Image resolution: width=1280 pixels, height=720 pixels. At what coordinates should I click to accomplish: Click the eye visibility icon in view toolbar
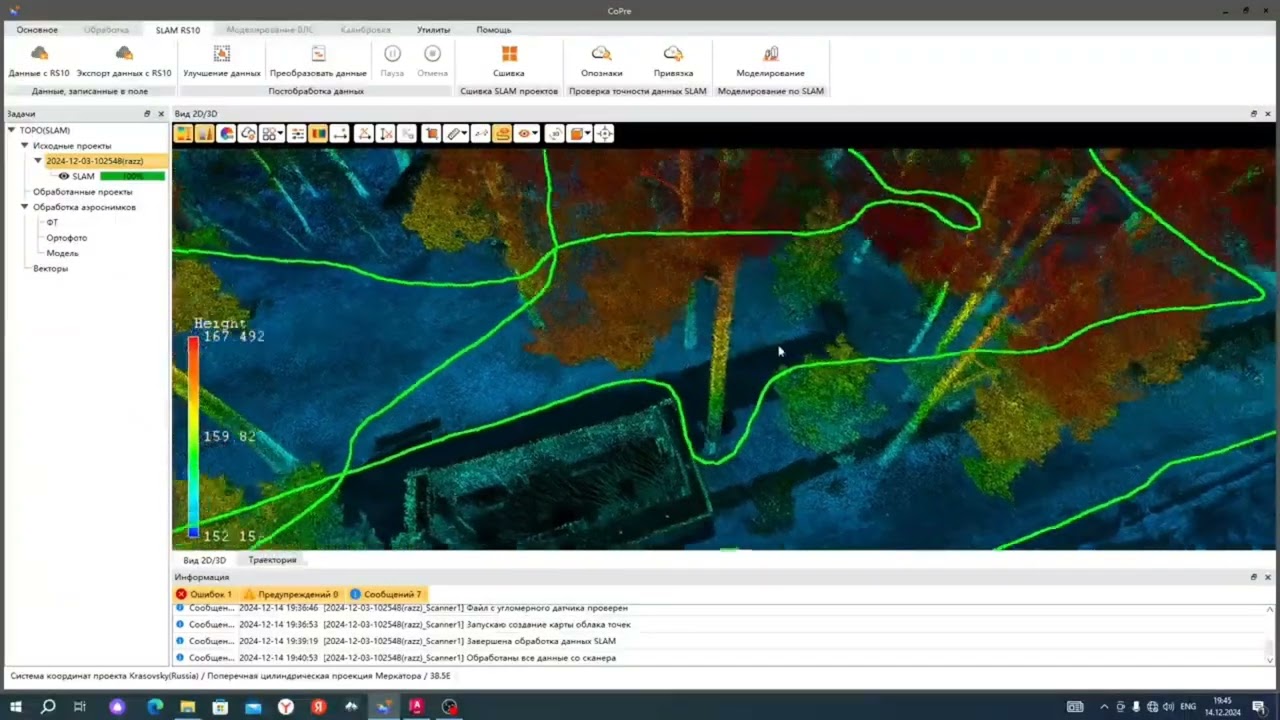coord(524,133)
